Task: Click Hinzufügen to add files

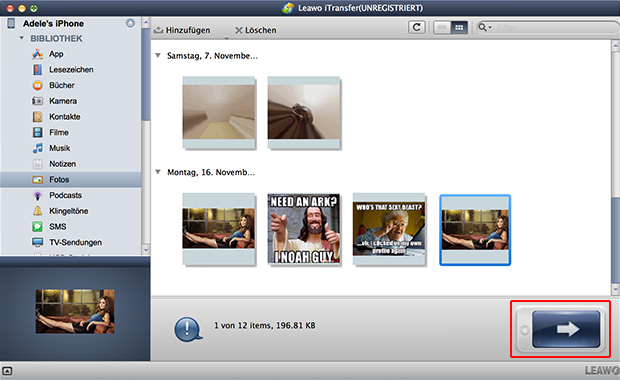Action: (x=182, y=30)
